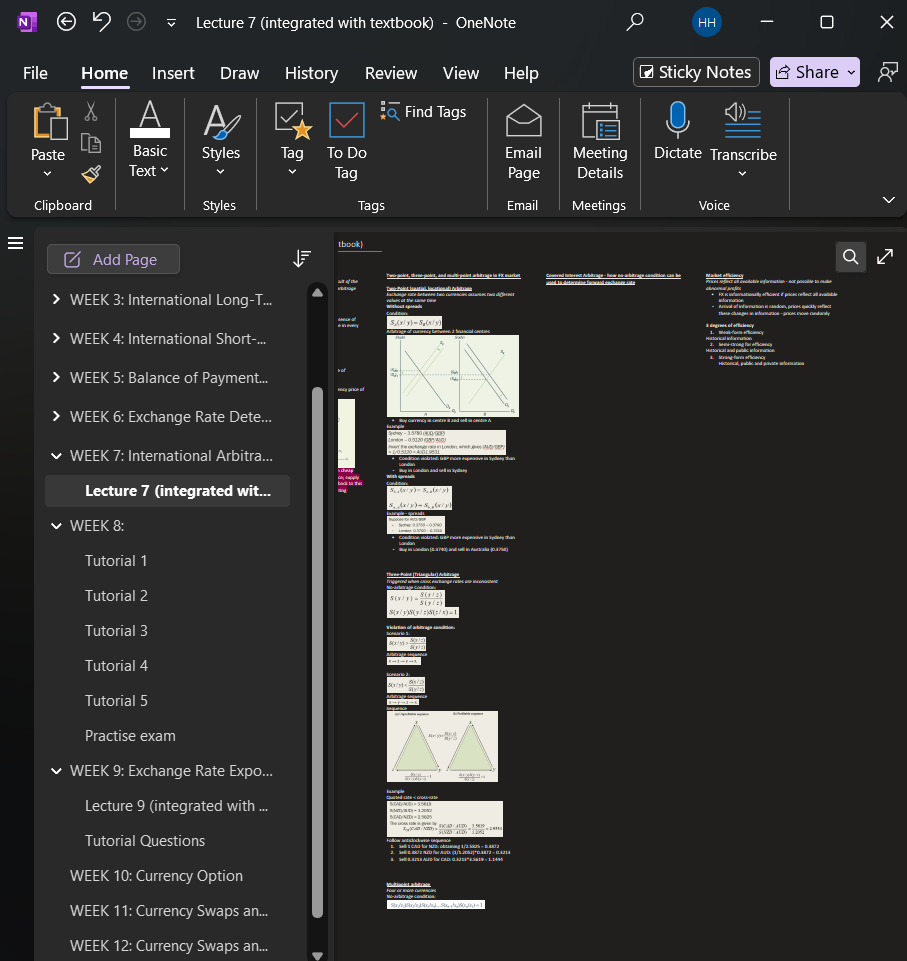Open the Share dropdown
Screen dimensions: 907x961
click(x=849, y=72)
